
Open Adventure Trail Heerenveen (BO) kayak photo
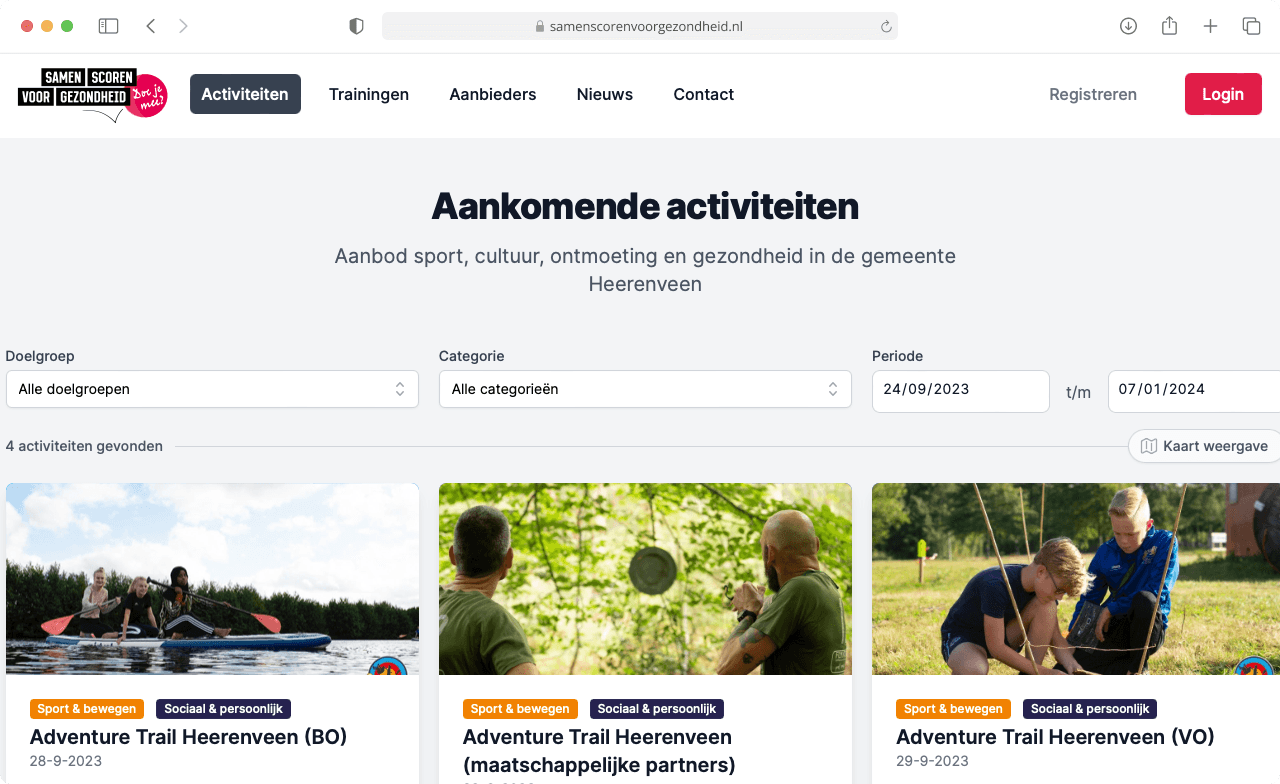click(x=212, y=579)
